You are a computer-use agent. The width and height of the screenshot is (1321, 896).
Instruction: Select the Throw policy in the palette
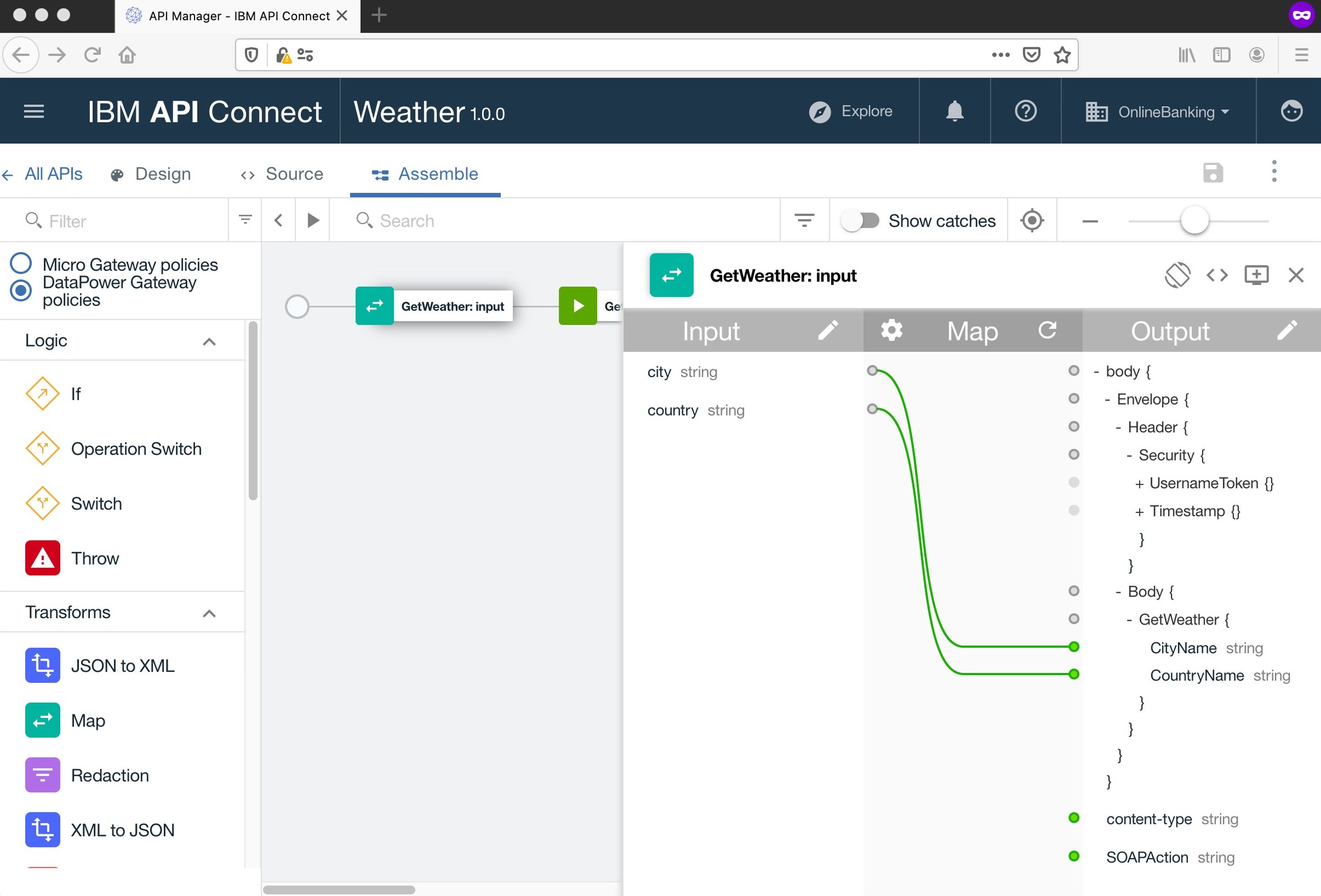coord(72,558)
